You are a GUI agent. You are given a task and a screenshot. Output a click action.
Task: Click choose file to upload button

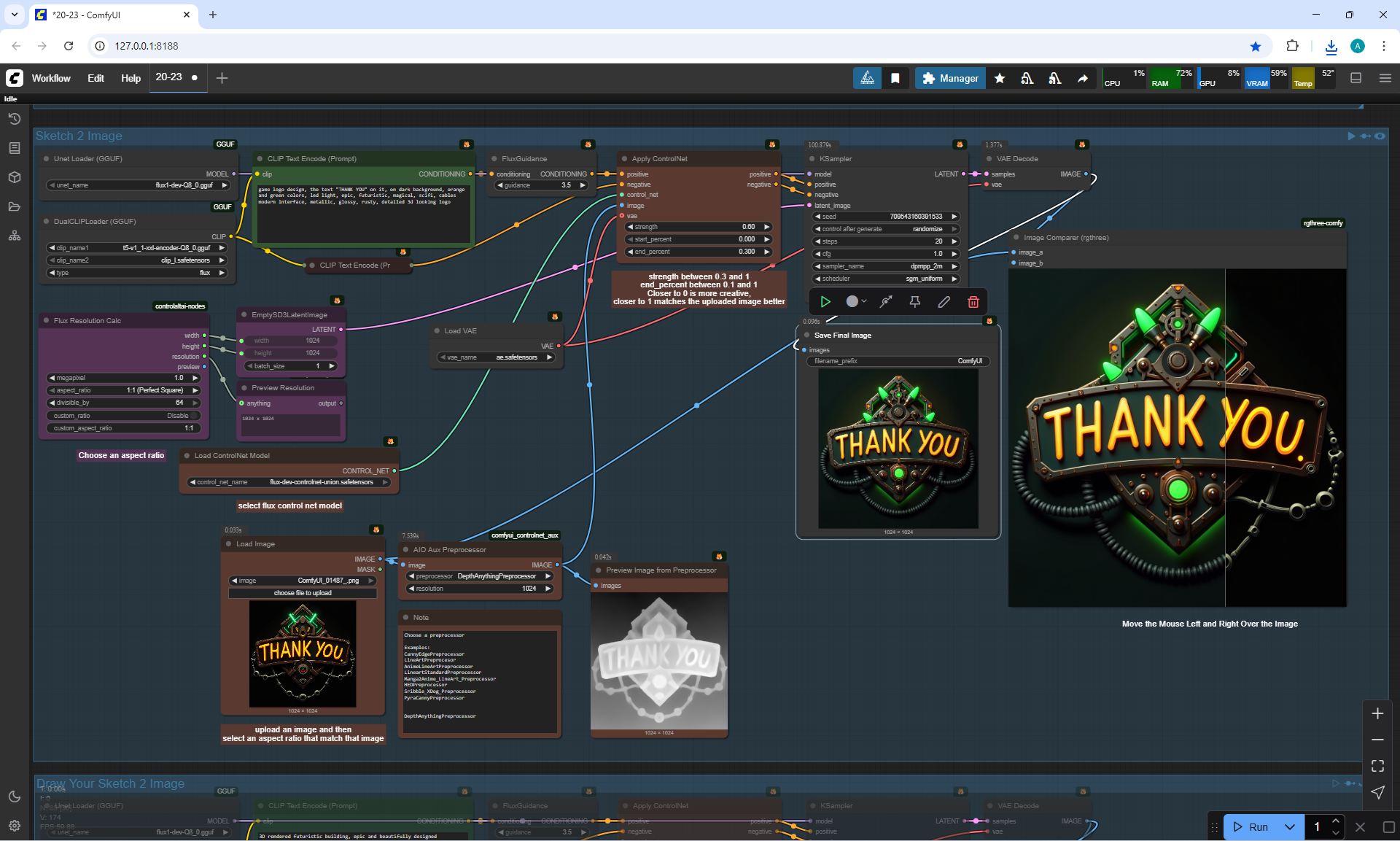(x=303, y=593)
